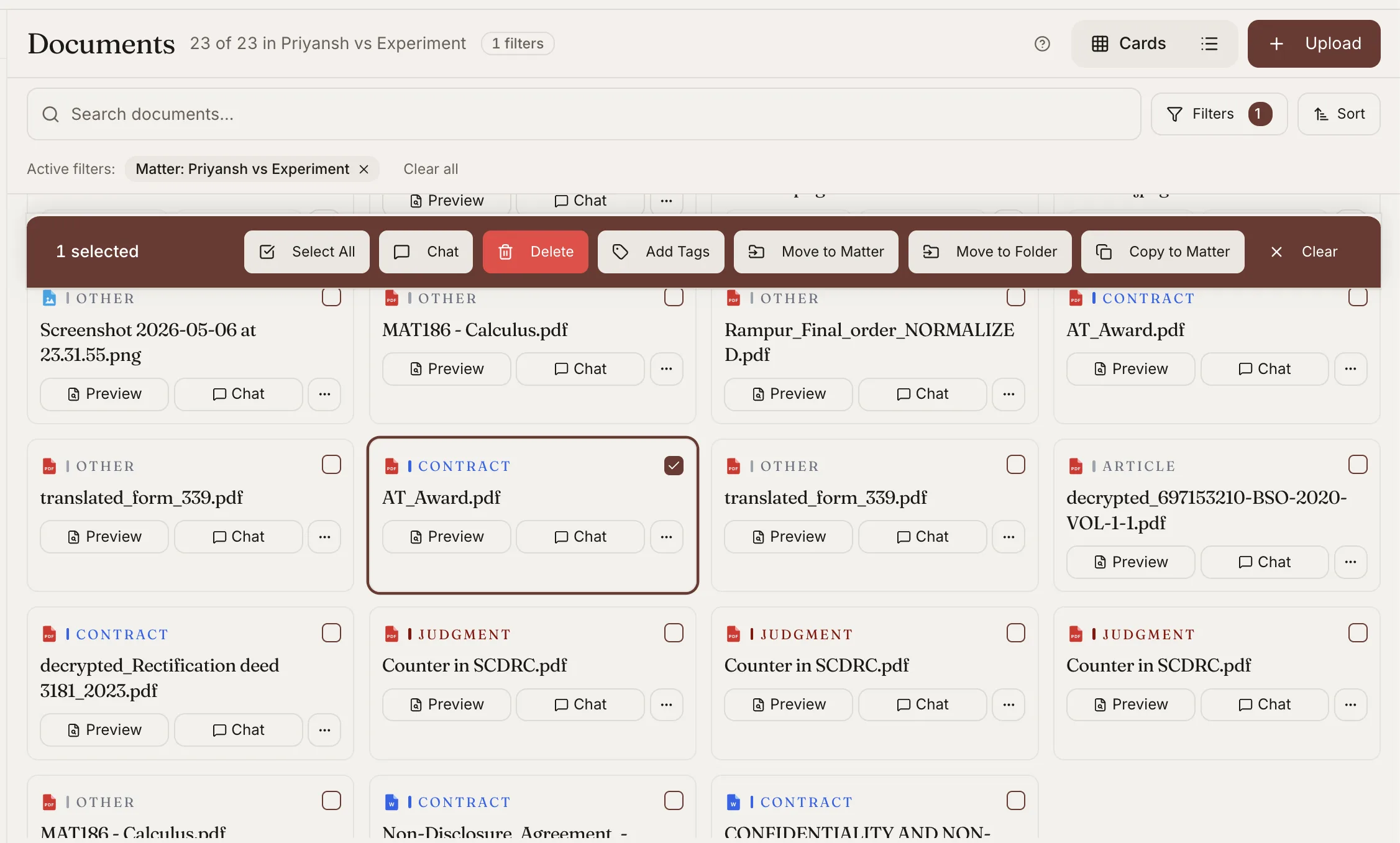Viewport: 1400px width, 843px height.
Task: Uncheck the selected AT_Award.pdf card
Action: [674, 465]
